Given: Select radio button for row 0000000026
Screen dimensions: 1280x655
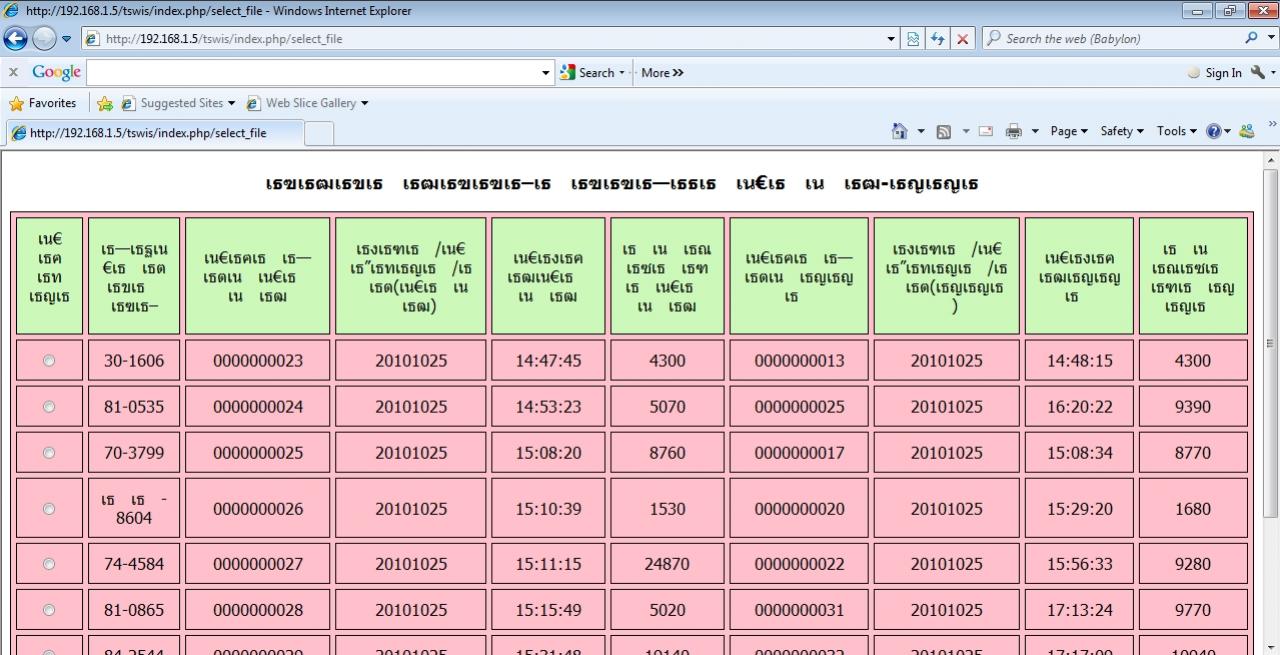Looking at the screenshot, I should click(49, 509).
